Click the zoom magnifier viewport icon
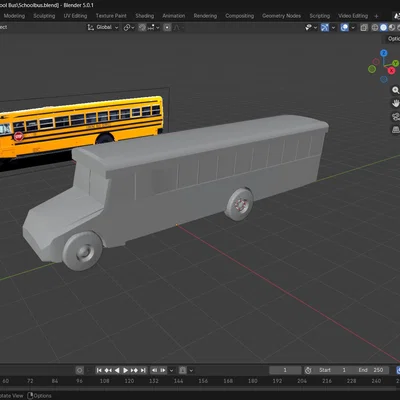Viewport: 400px width, 400px height. tap(395, 90)
